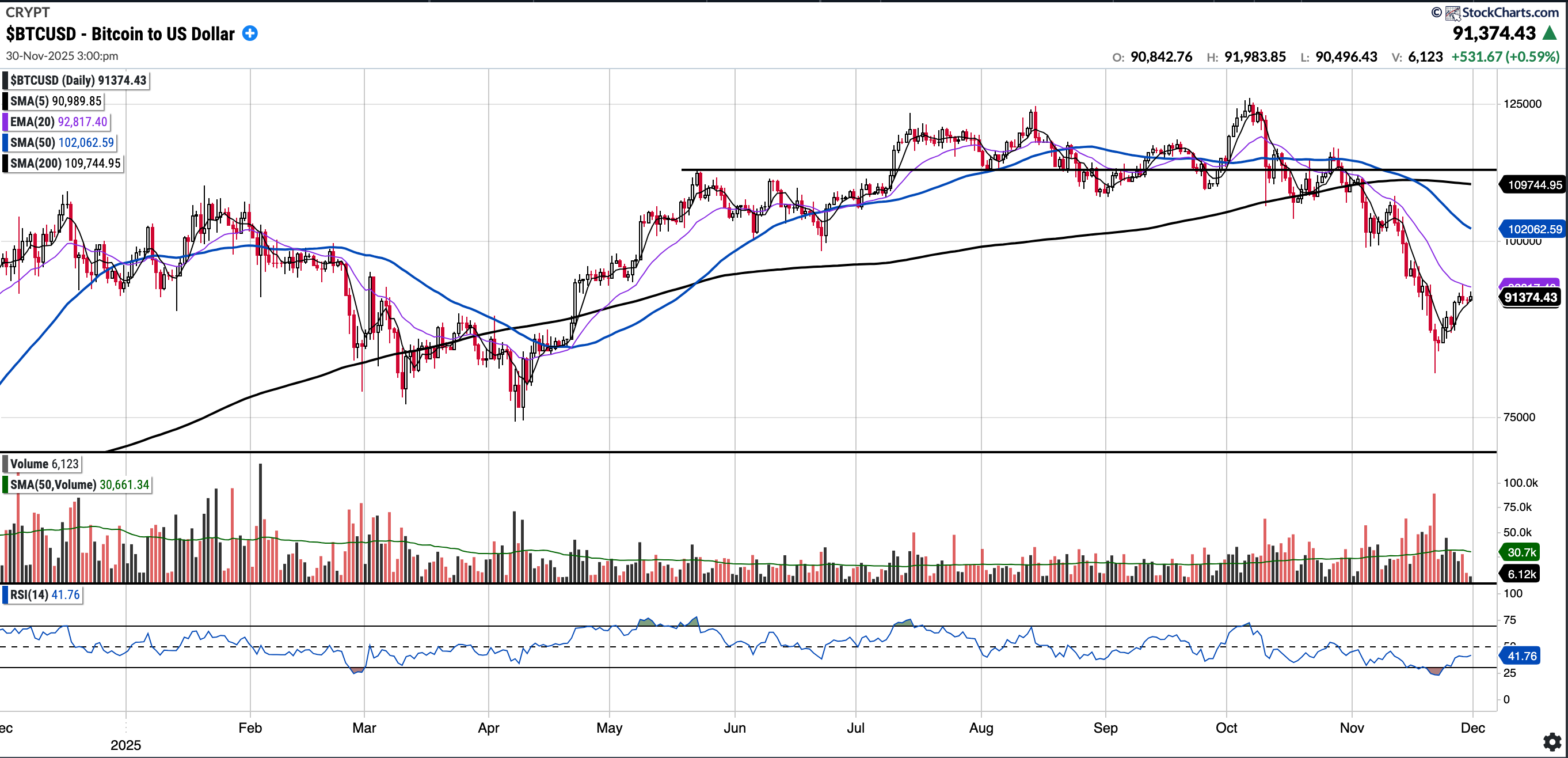Select the SMA(200) legend label
Screen dimensions: 1568x758
[65, 164]
